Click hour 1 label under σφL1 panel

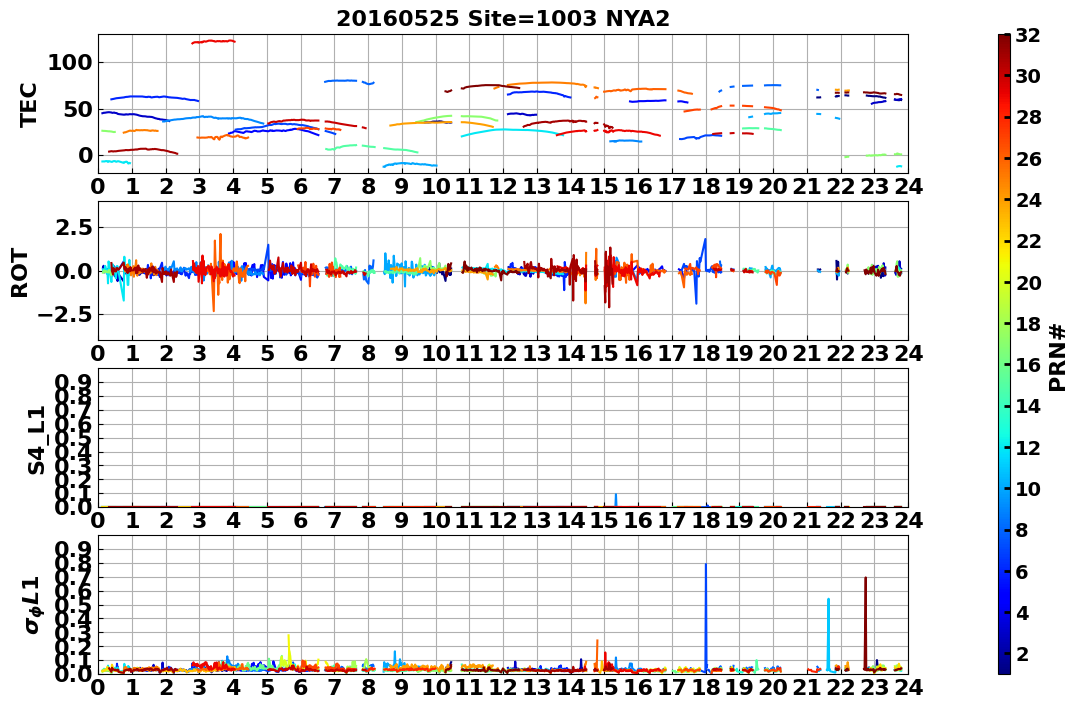132,688
